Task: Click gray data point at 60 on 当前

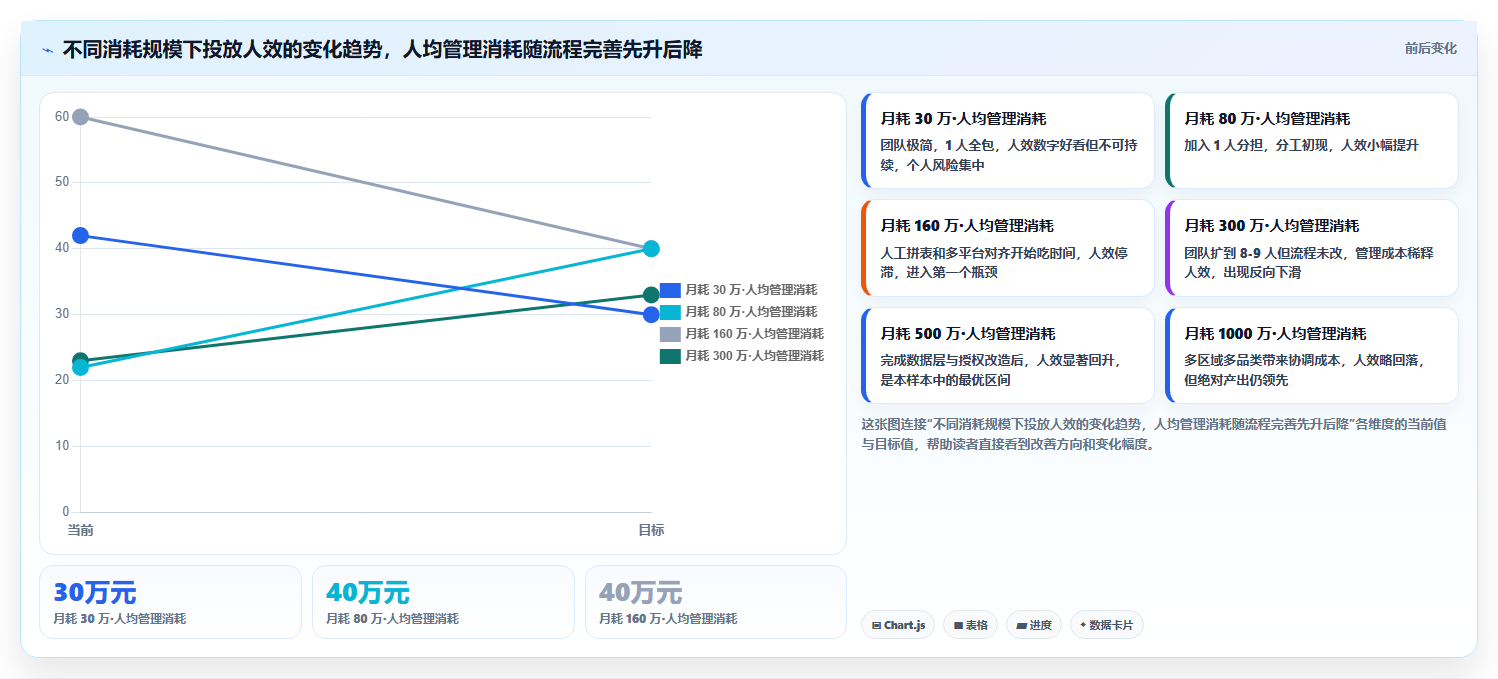Action: click(x=81, y=117)
